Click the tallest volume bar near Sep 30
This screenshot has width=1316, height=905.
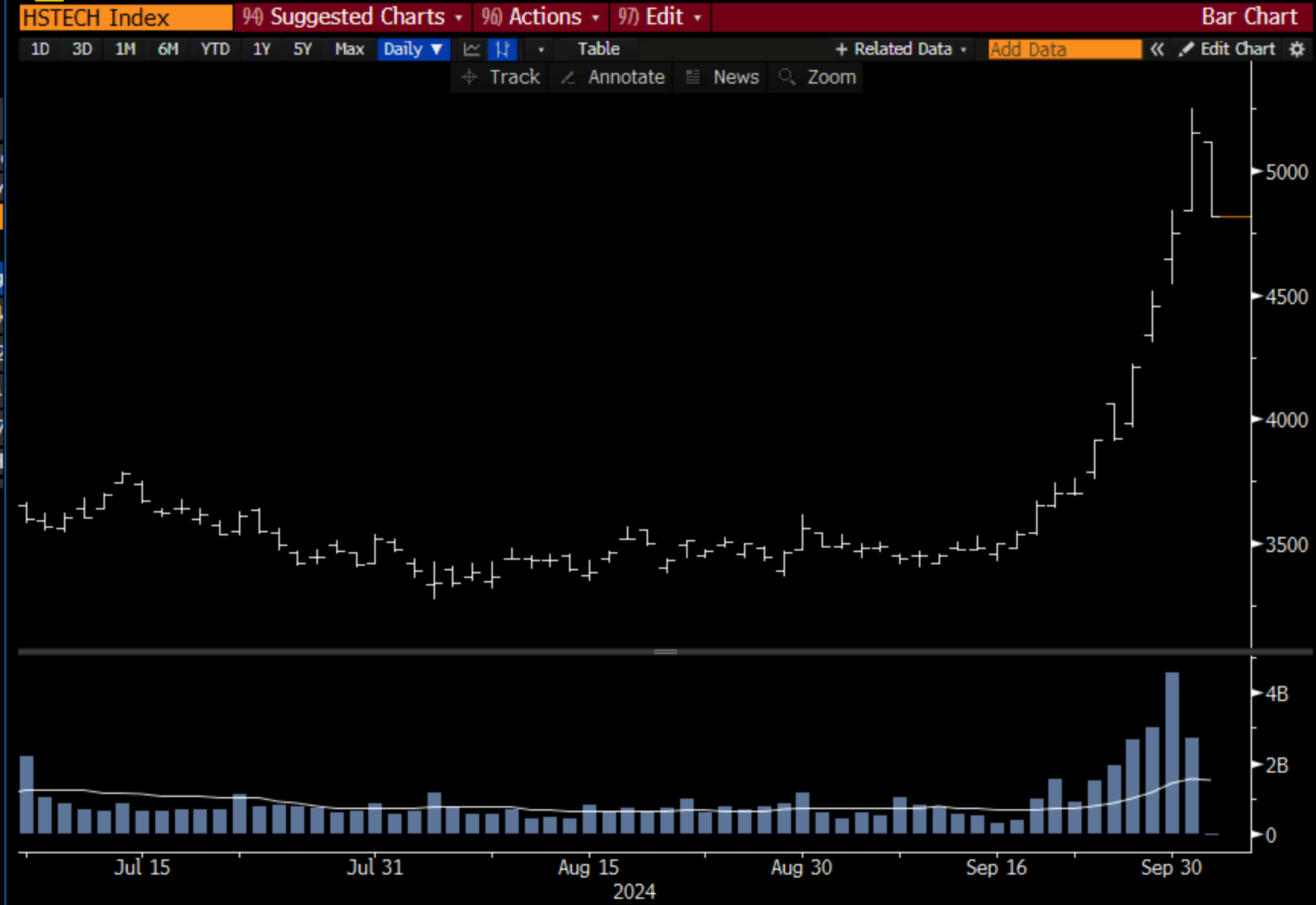click(x=1172, y=753)
